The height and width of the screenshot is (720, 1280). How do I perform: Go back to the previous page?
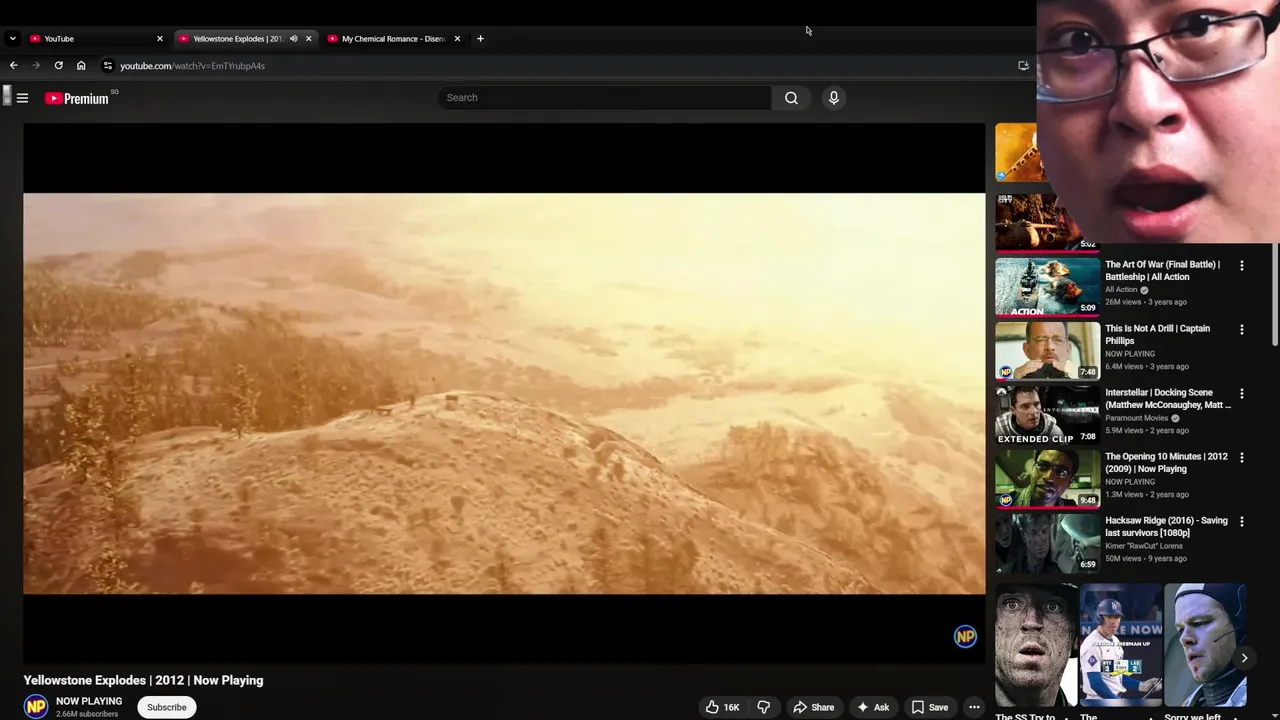point(14,65)
